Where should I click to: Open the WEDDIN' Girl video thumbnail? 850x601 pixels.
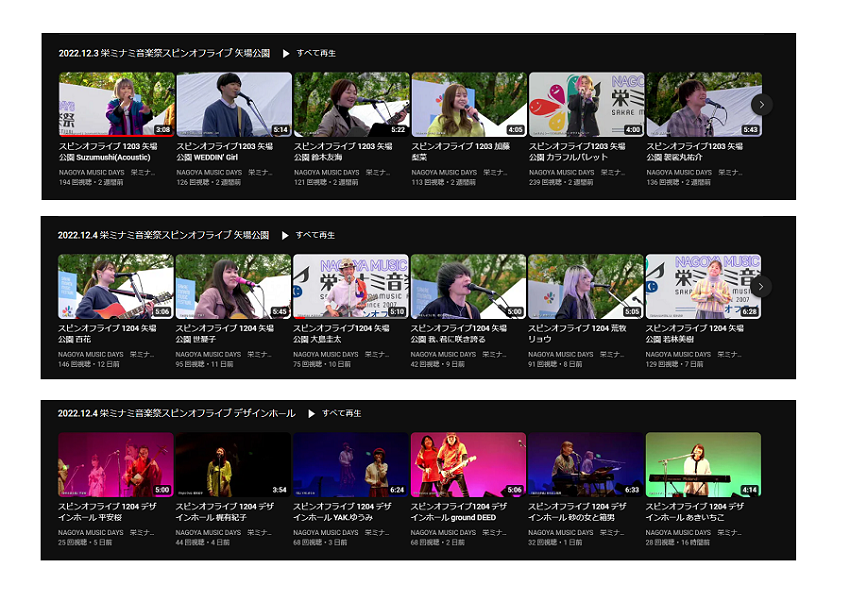point(233,104)
